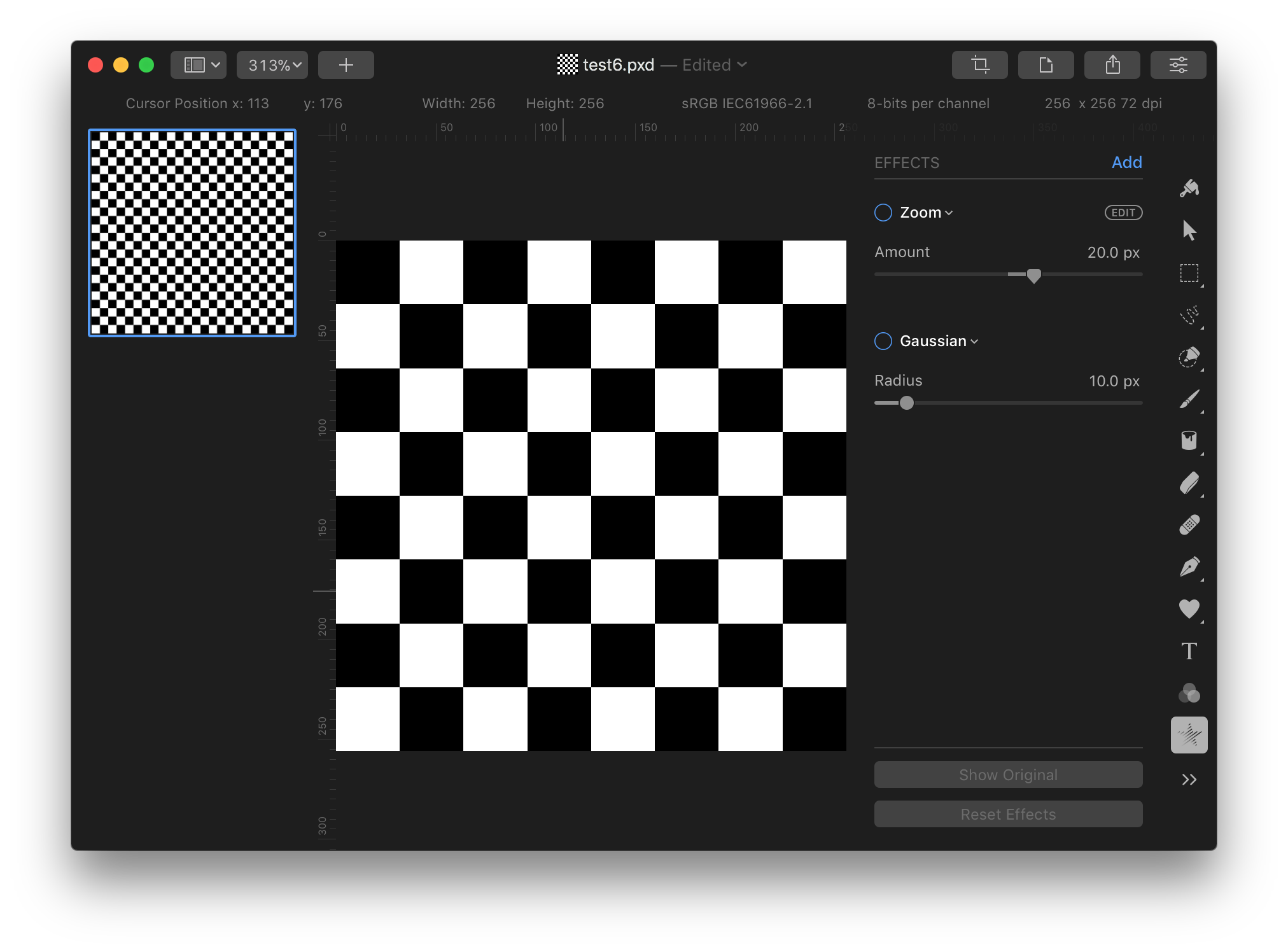This screenshot has height=952, width=1288.
Task: Click the Share toolbar button
Action: (1112, 65)
